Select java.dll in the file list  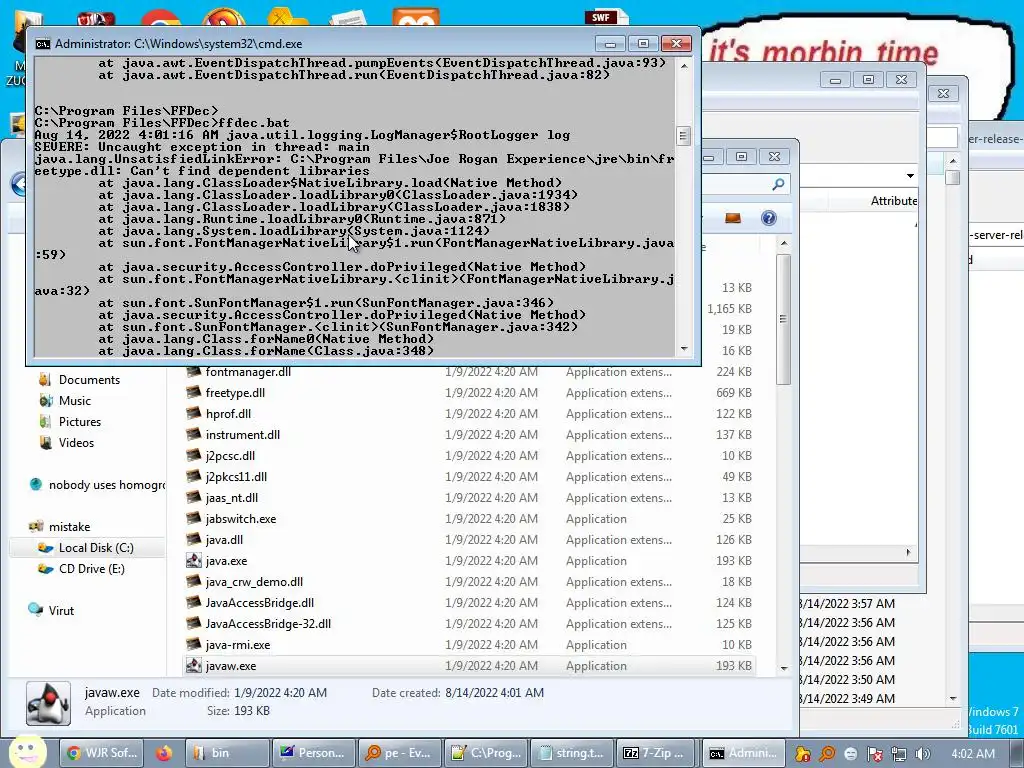point(224,539)
